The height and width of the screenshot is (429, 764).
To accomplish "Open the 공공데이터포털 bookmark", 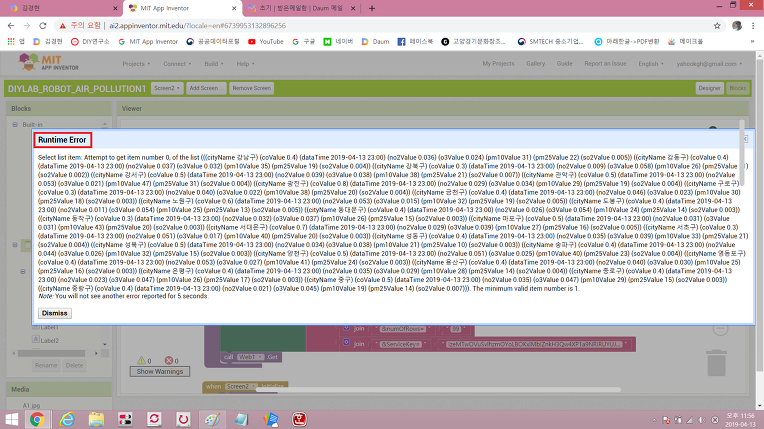I will click(213, 42).
